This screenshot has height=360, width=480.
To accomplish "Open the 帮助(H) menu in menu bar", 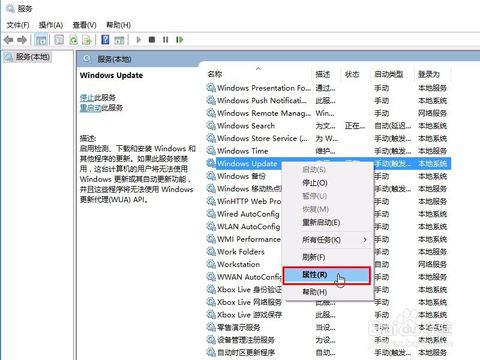I will point(118,25).
